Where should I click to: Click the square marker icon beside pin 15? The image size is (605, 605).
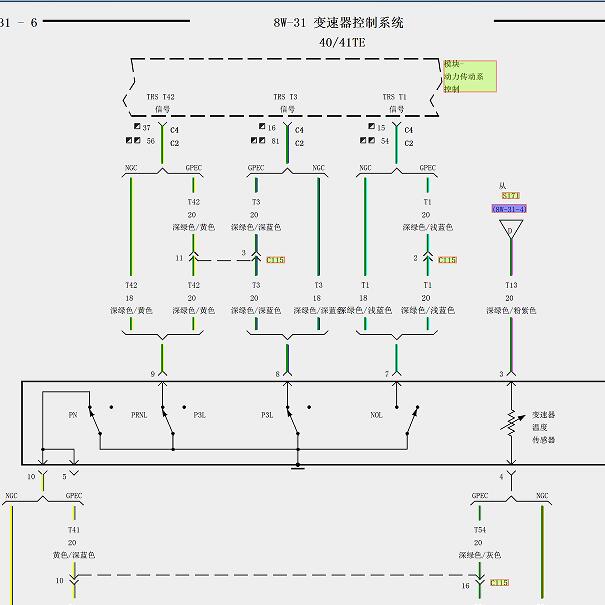tap(372, 126)
